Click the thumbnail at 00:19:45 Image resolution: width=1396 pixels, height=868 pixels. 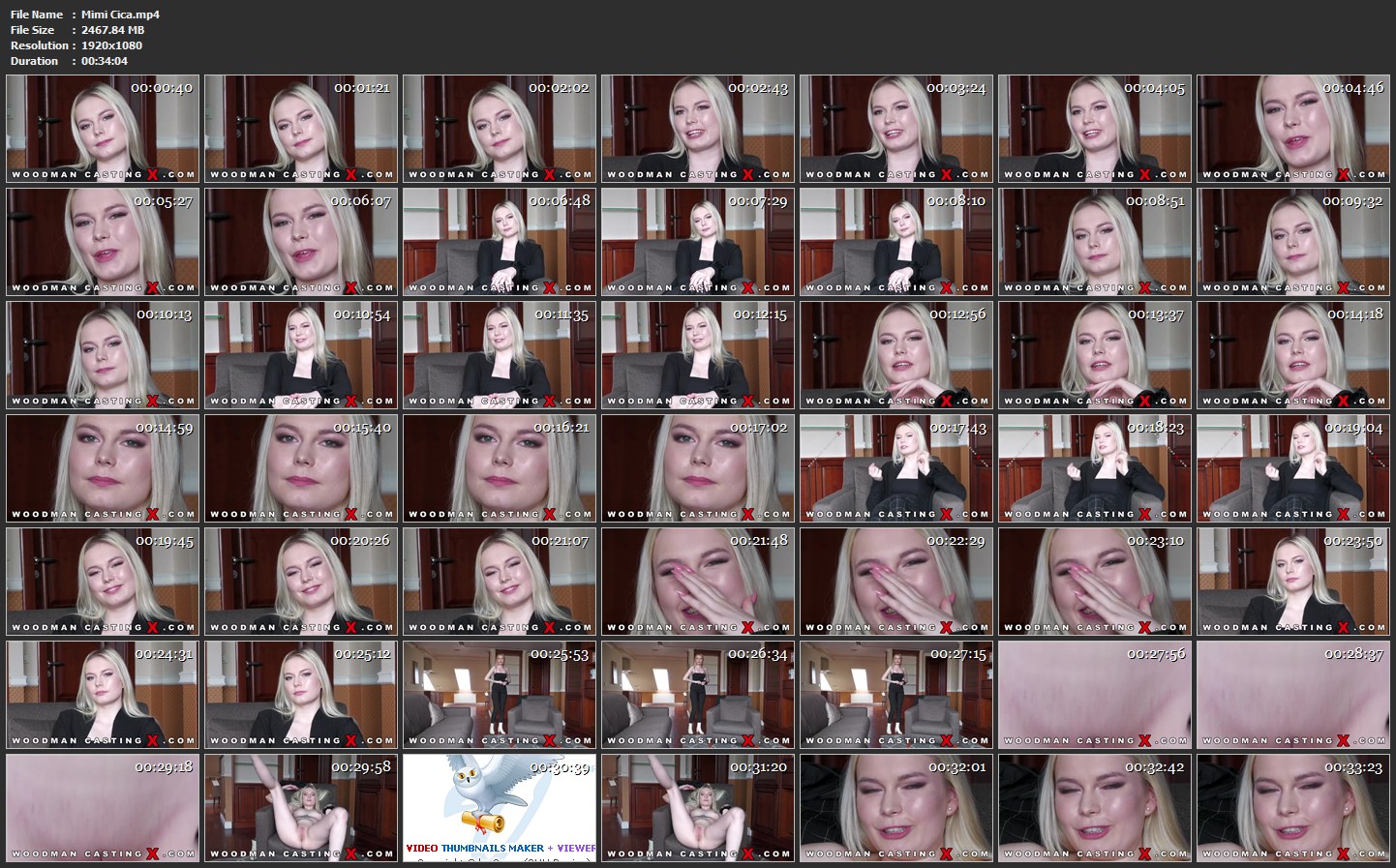point(103,582)
